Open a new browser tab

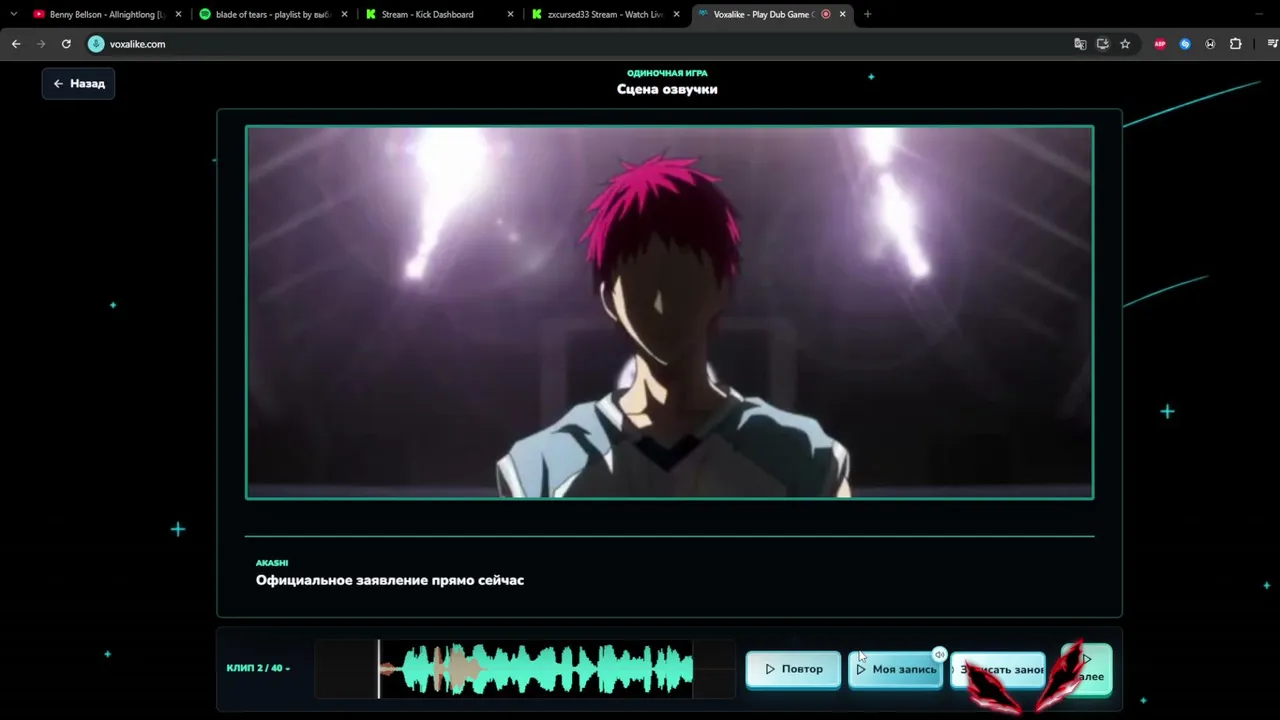(x=867, y=14)
